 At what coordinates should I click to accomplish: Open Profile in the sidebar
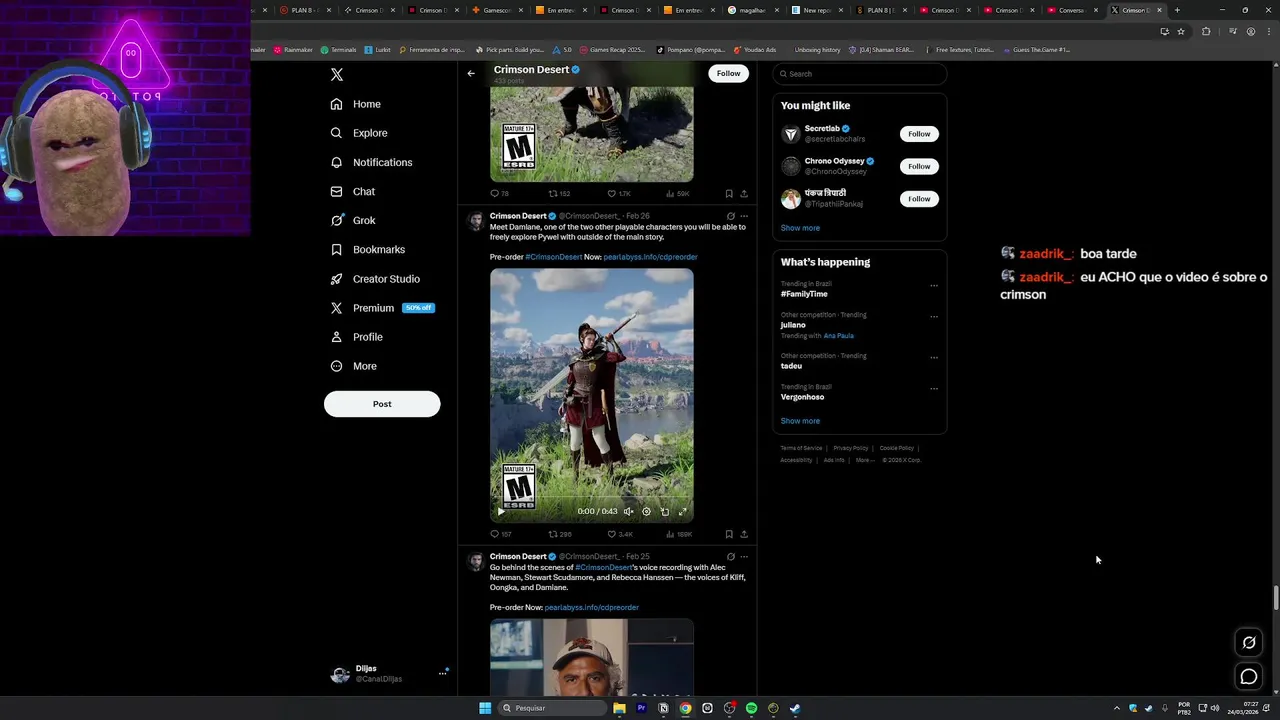tap(357, 337)
